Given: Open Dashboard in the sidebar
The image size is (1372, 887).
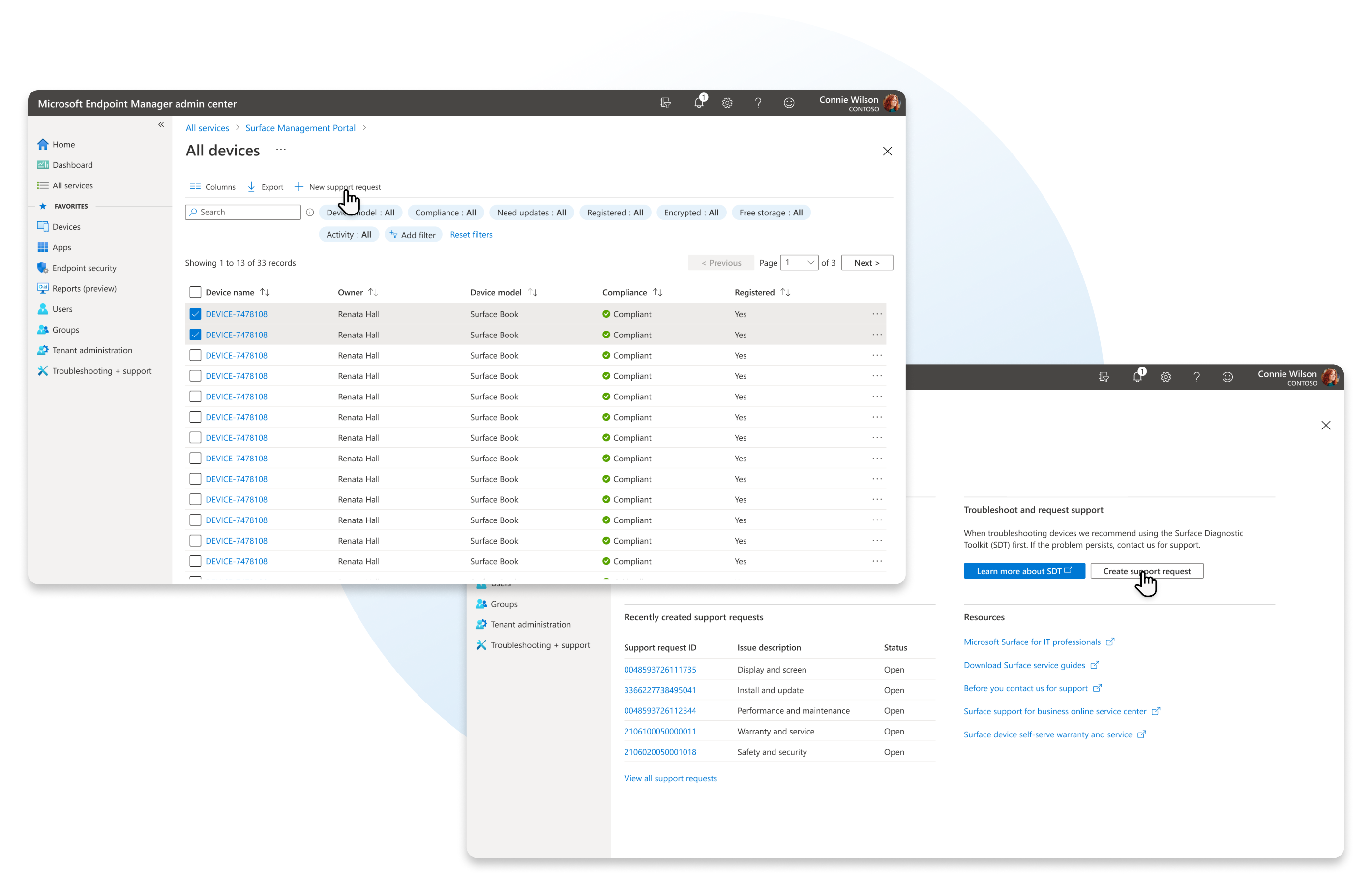Looking at the screenshot, I should 65,165.
